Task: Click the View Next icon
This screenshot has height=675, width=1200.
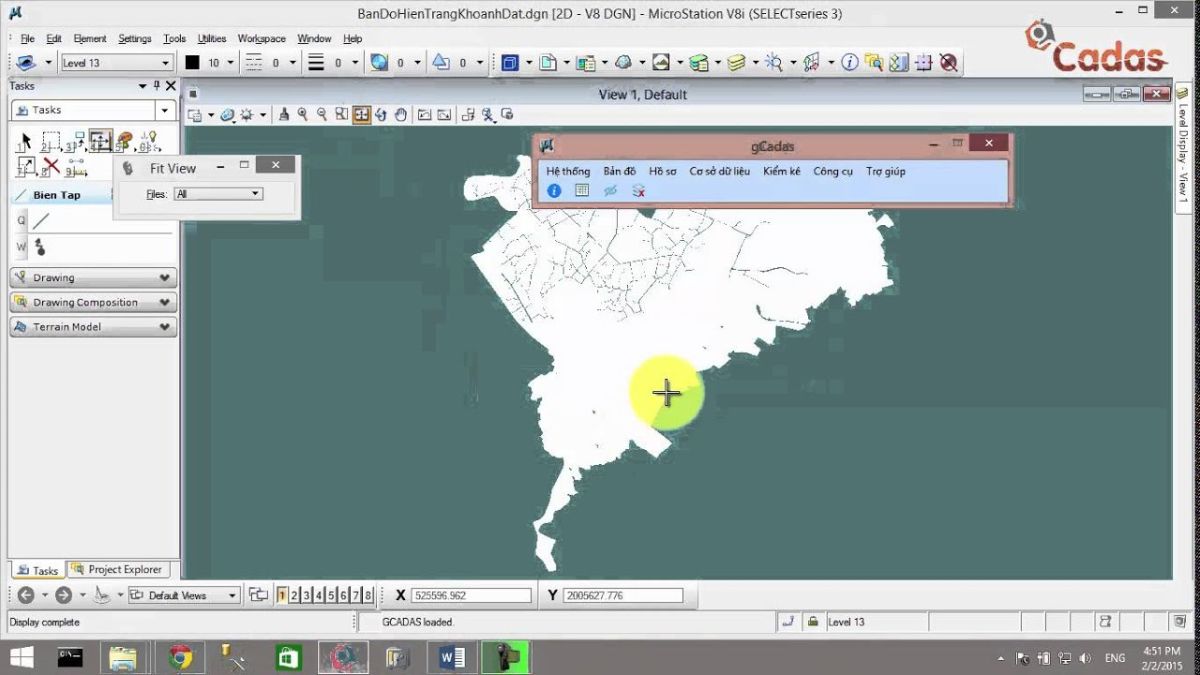Action: [444, 114]
